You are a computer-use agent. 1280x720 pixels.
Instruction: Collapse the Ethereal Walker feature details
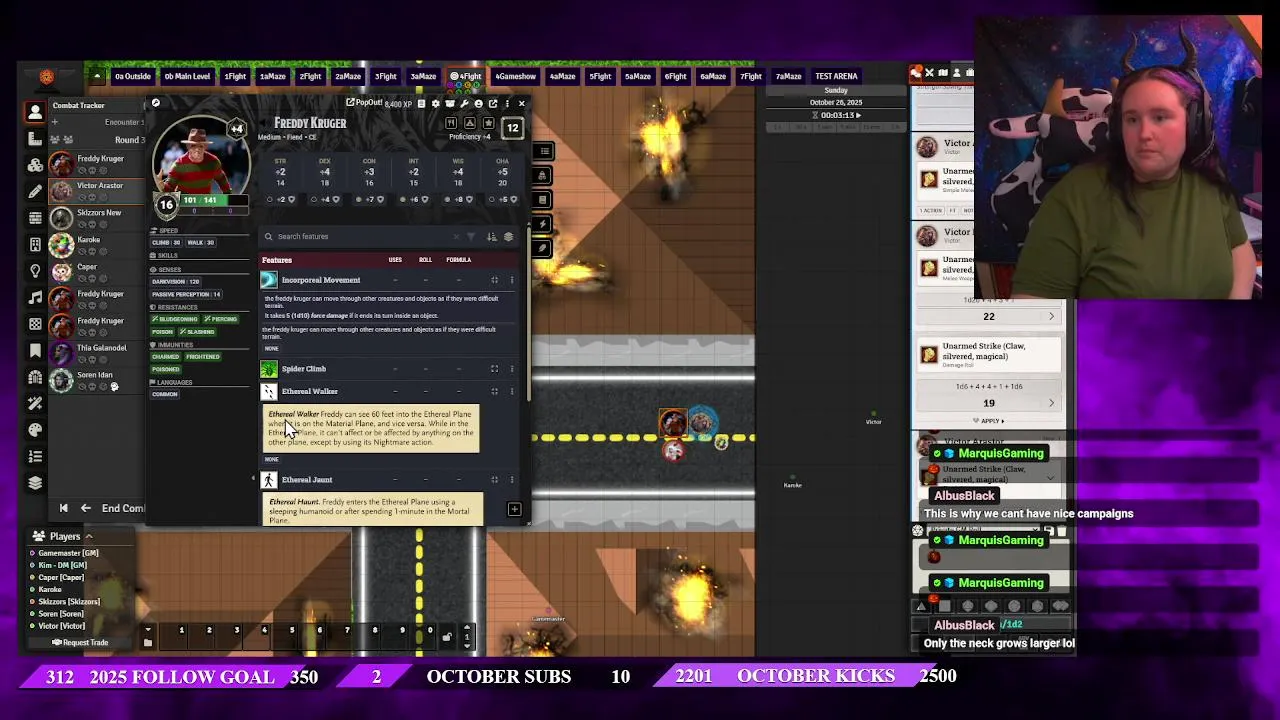click(494, 392)
